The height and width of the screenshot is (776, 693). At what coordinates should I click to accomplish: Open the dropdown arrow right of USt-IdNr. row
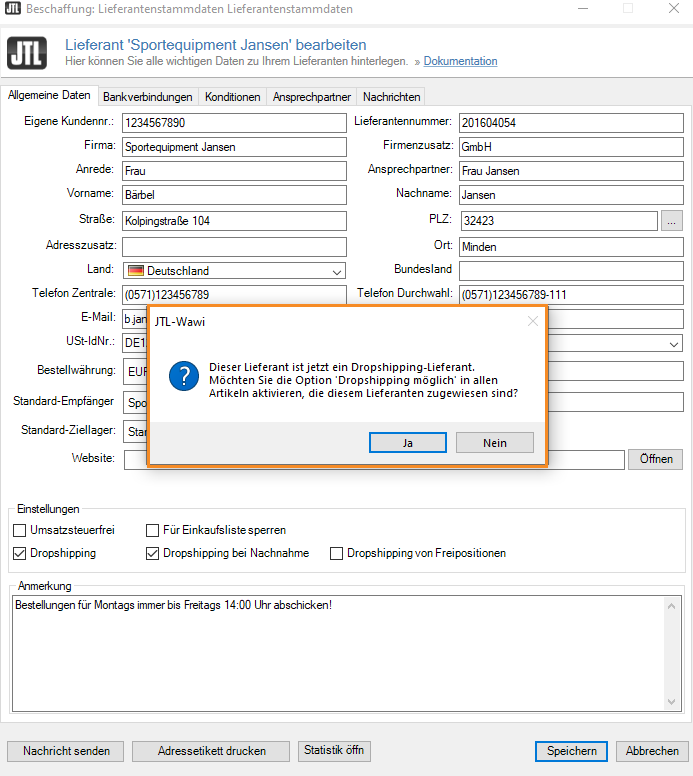tap(674, 344)
